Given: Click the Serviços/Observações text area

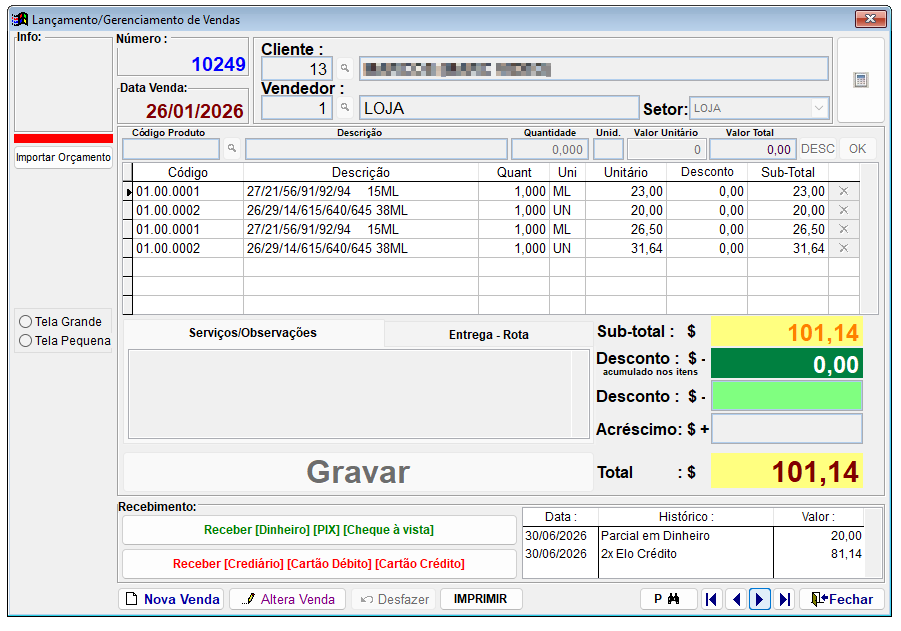Looking at the screenshot, I should [359, 394].
